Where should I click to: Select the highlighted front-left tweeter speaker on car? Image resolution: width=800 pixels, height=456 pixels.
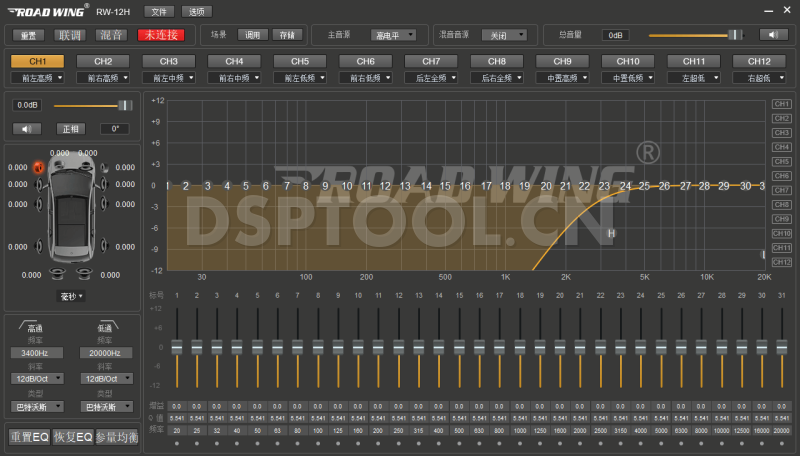(x=39, y=167)
